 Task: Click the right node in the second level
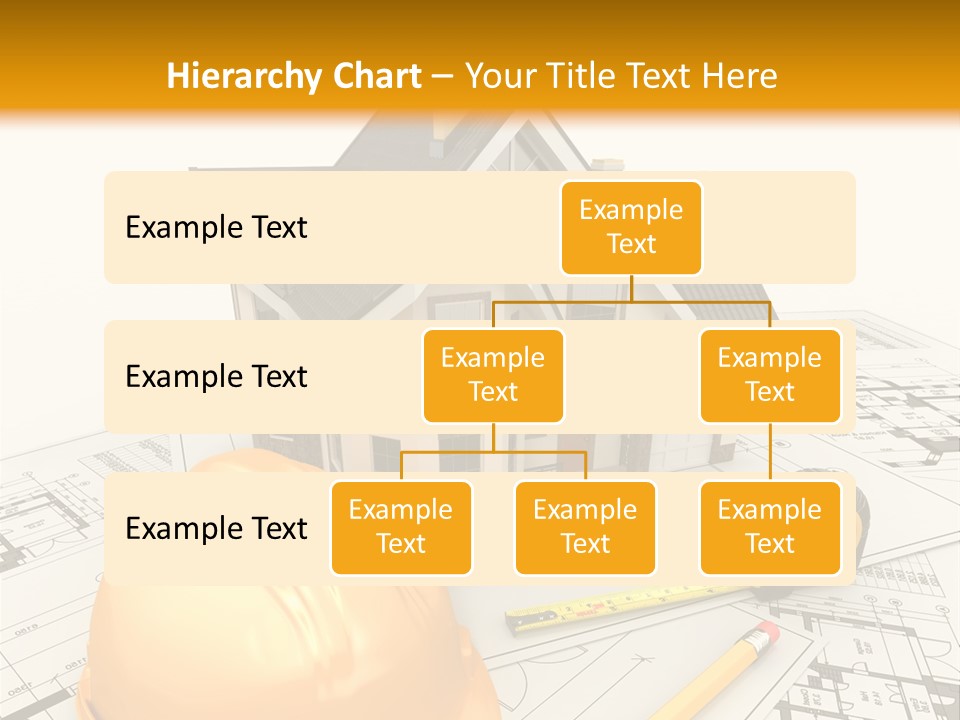point(770,376)
